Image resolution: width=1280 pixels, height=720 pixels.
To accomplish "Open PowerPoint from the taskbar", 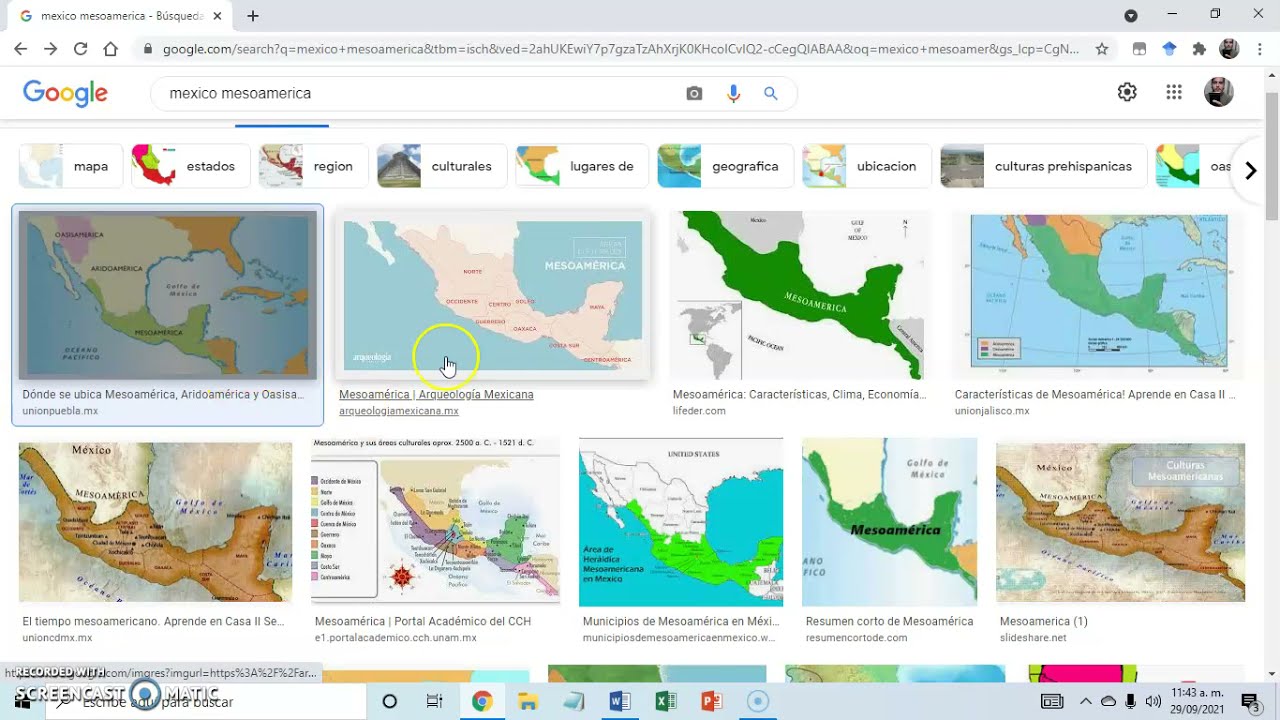I will coord(712,701).
